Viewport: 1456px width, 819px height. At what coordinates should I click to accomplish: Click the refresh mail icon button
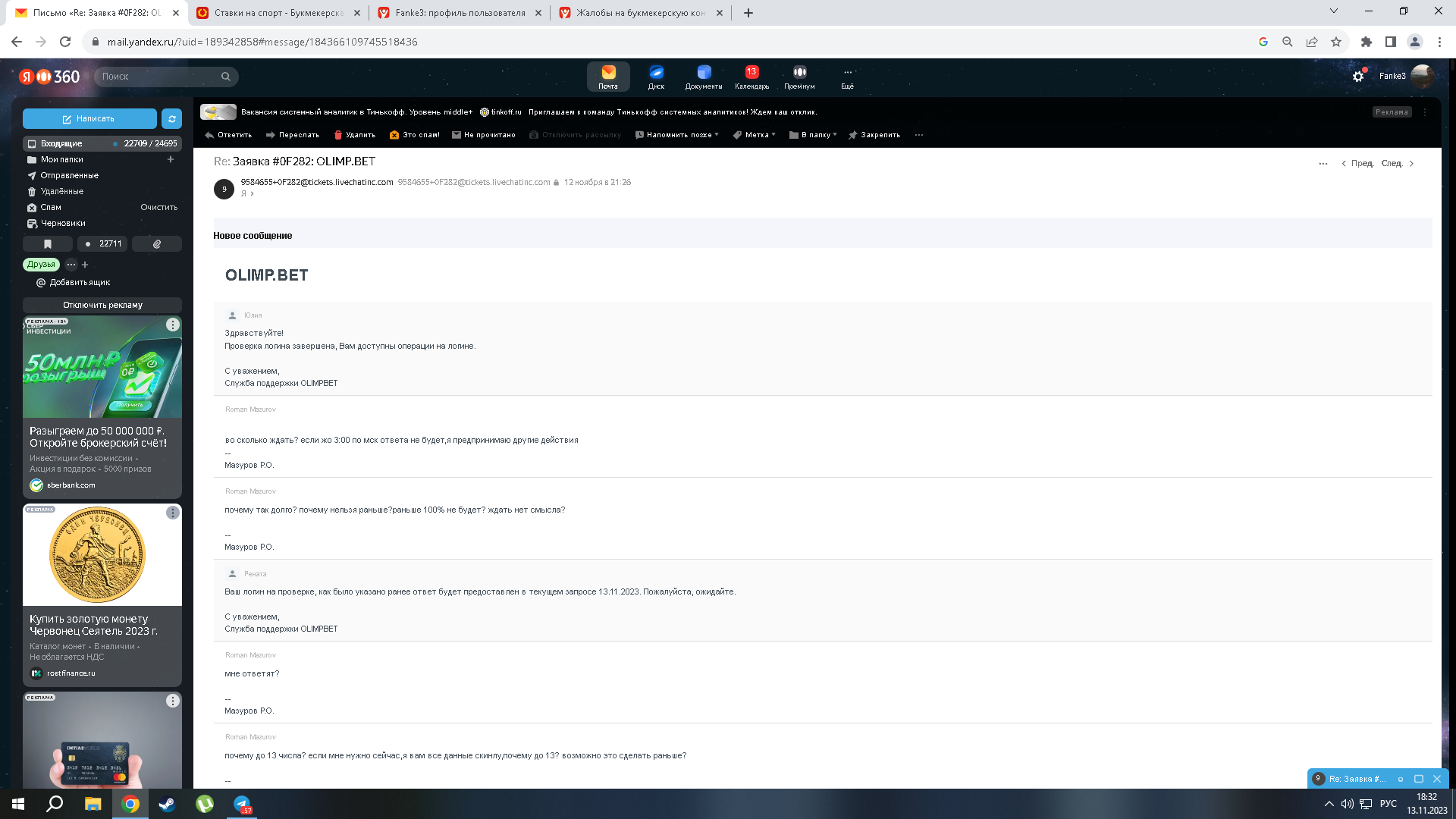[172, 119]
